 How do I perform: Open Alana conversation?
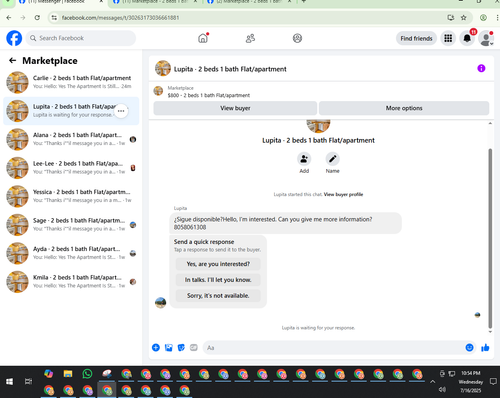point(71,139)
